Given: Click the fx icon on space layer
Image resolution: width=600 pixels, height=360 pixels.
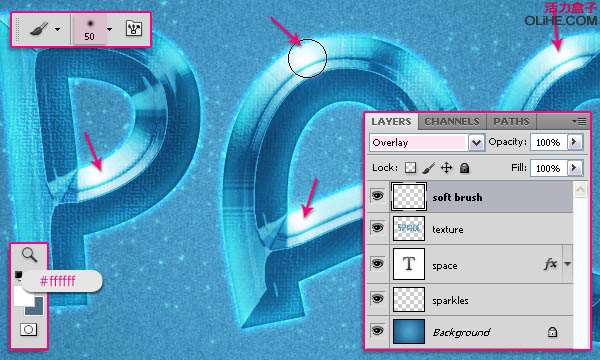Looking at the screenshot, I should (x=550, y=264).
